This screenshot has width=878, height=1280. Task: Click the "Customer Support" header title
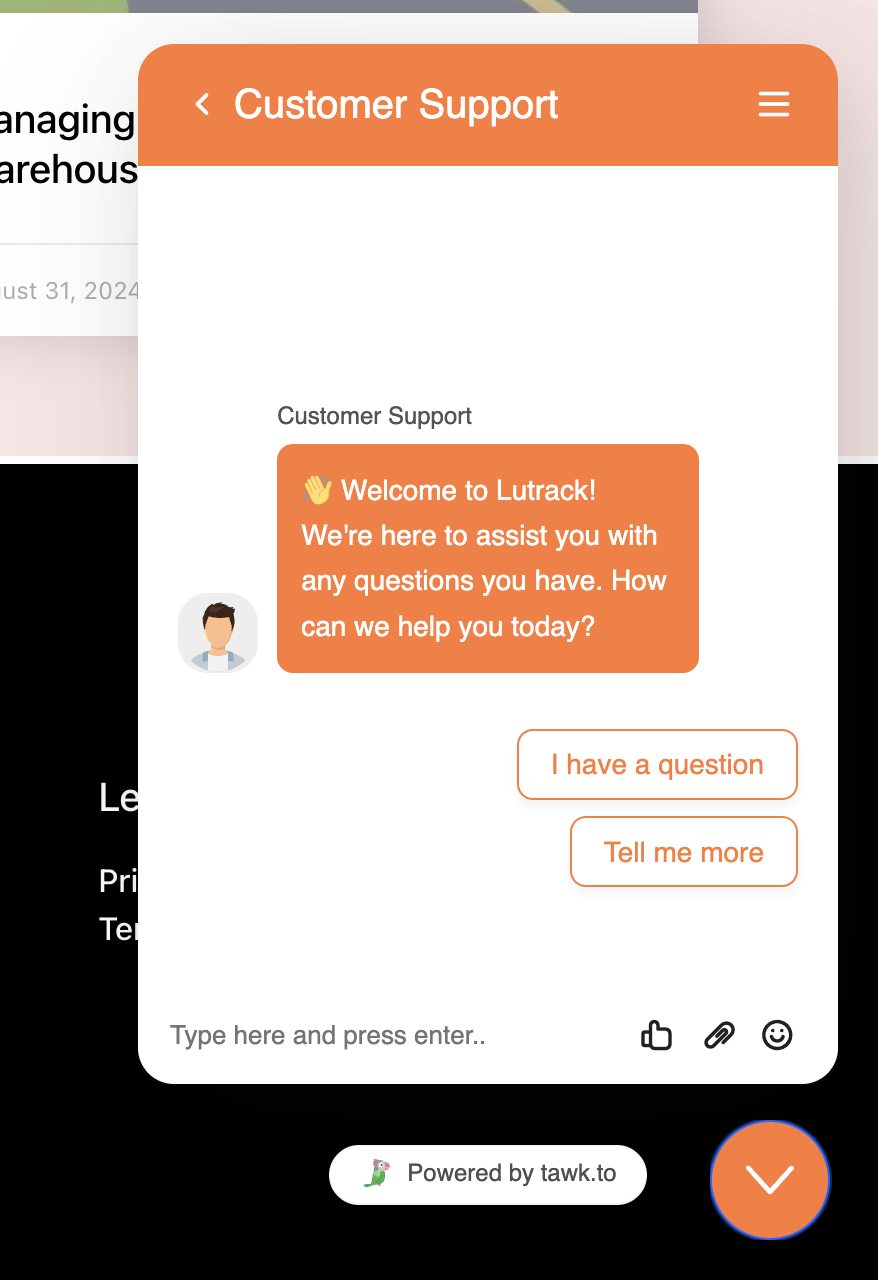pyautogui.click(x=396, y=104)
